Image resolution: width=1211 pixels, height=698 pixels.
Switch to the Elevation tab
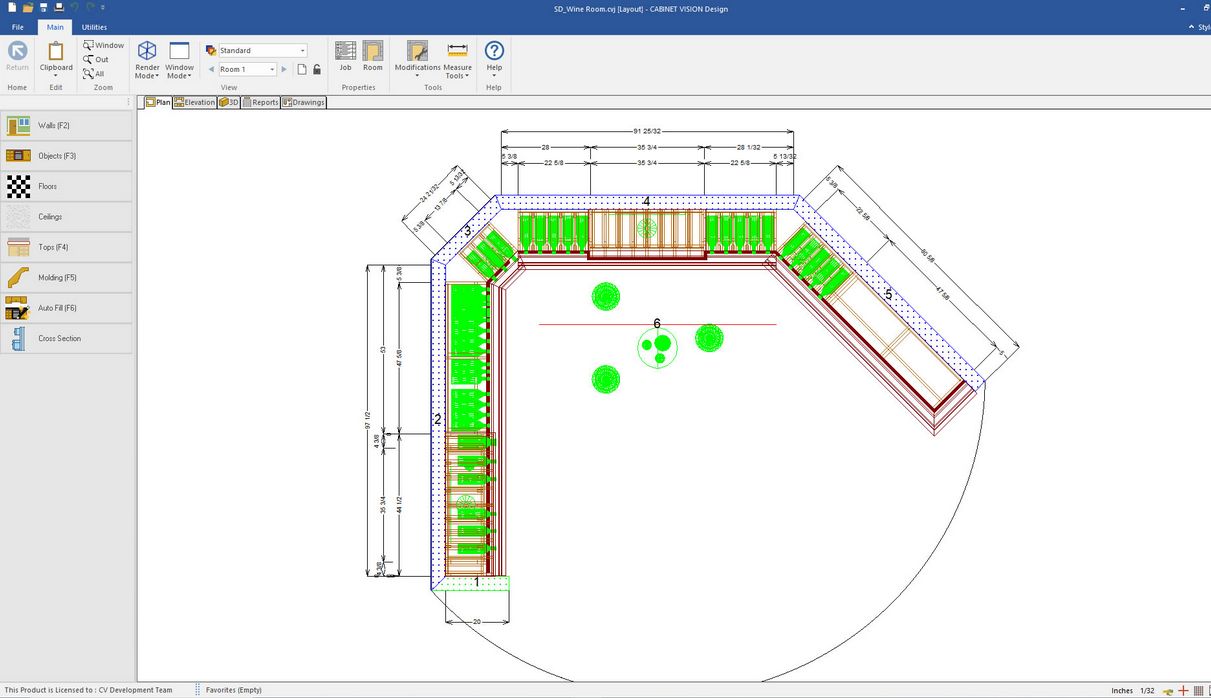point(194,102)
